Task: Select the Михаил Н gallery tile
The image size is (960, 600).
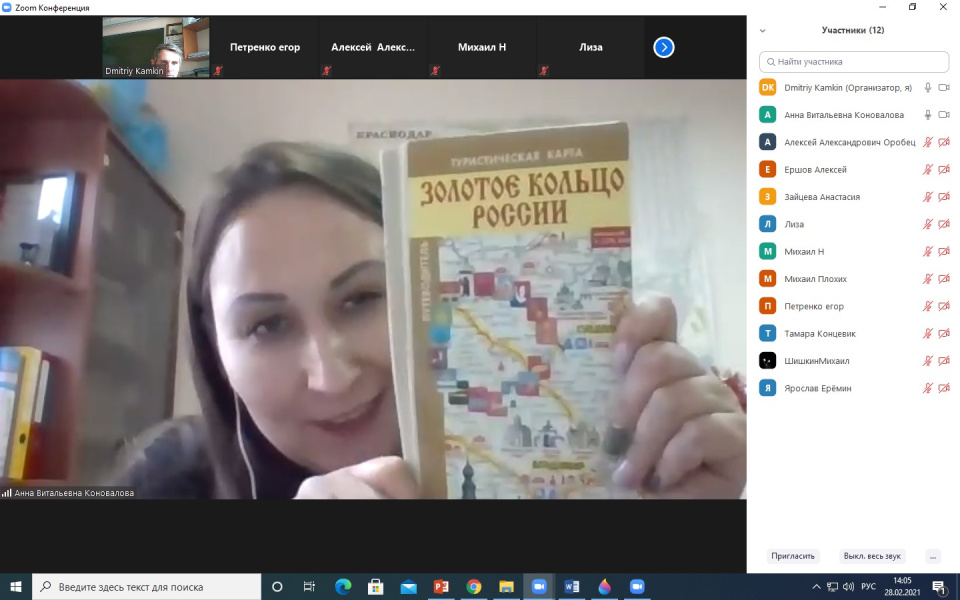Action: (482, 47)
